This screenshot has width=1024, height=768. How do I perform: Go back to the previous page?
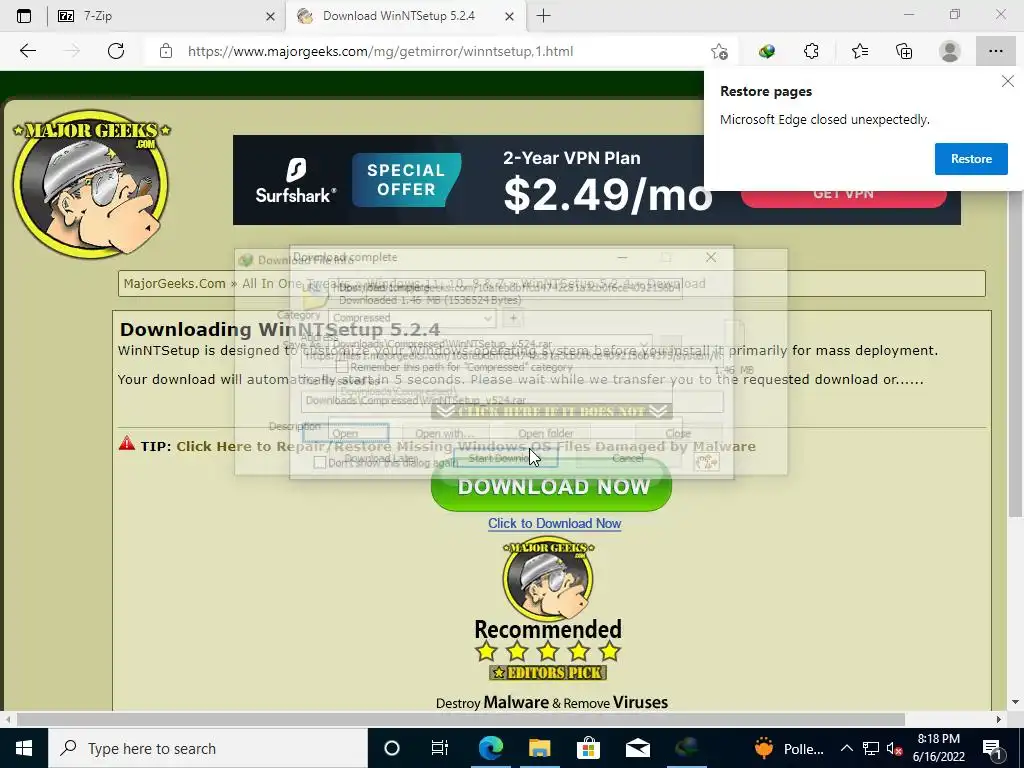(28, 51)
